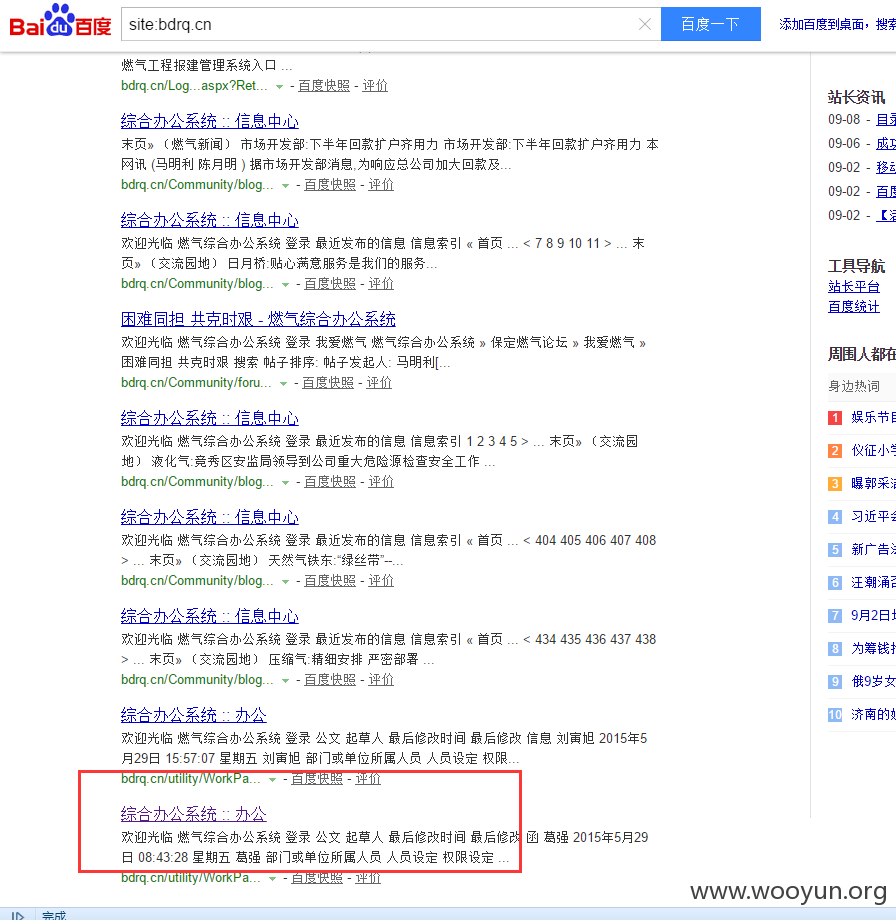Click the rank 8 badge in hot words
896x920 pixels.
tap(835, 649)
